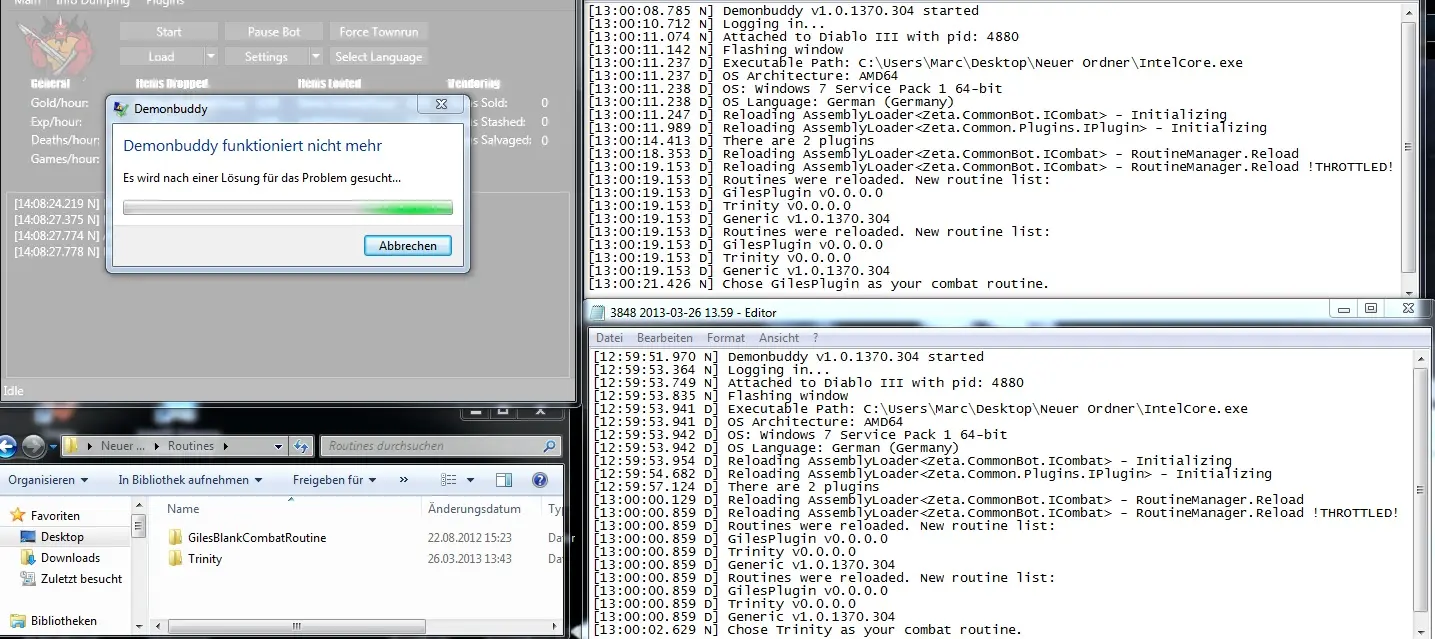Viewport: 1435px width, 639px height.
Task: Open the Load button dropdown arrow
Action: (211, 57)
